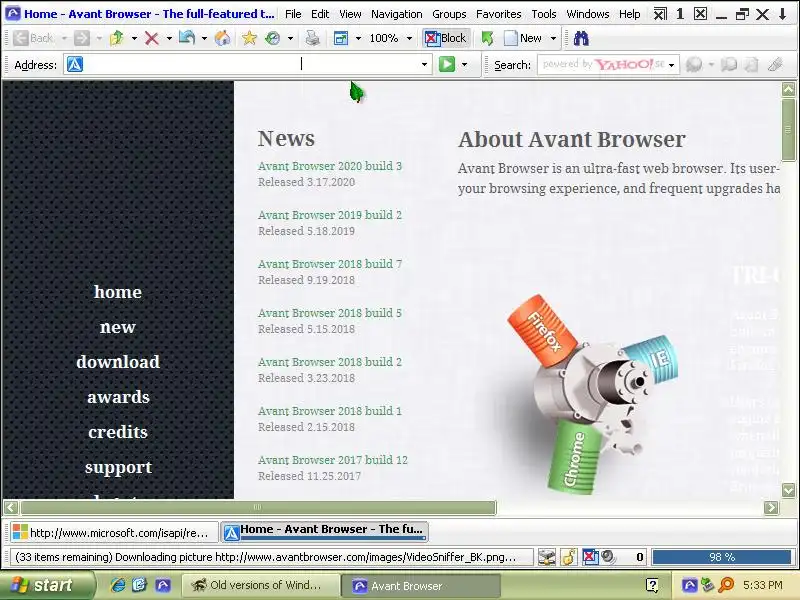Click the Refresh page icon
The height and width of the screenshot is (600, 800).
[x=187, y=38]
